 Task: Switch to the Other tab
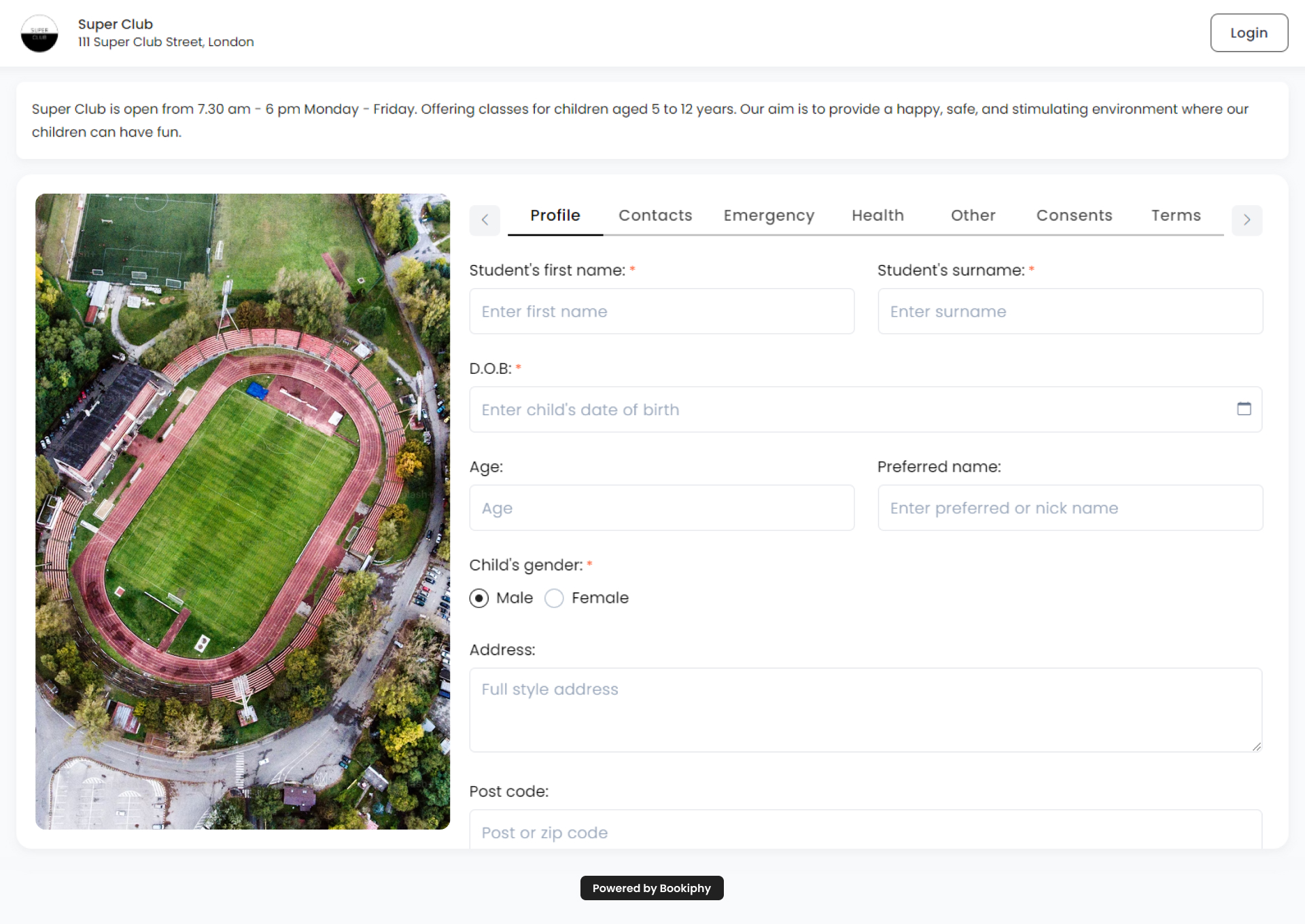pos(972,215)
